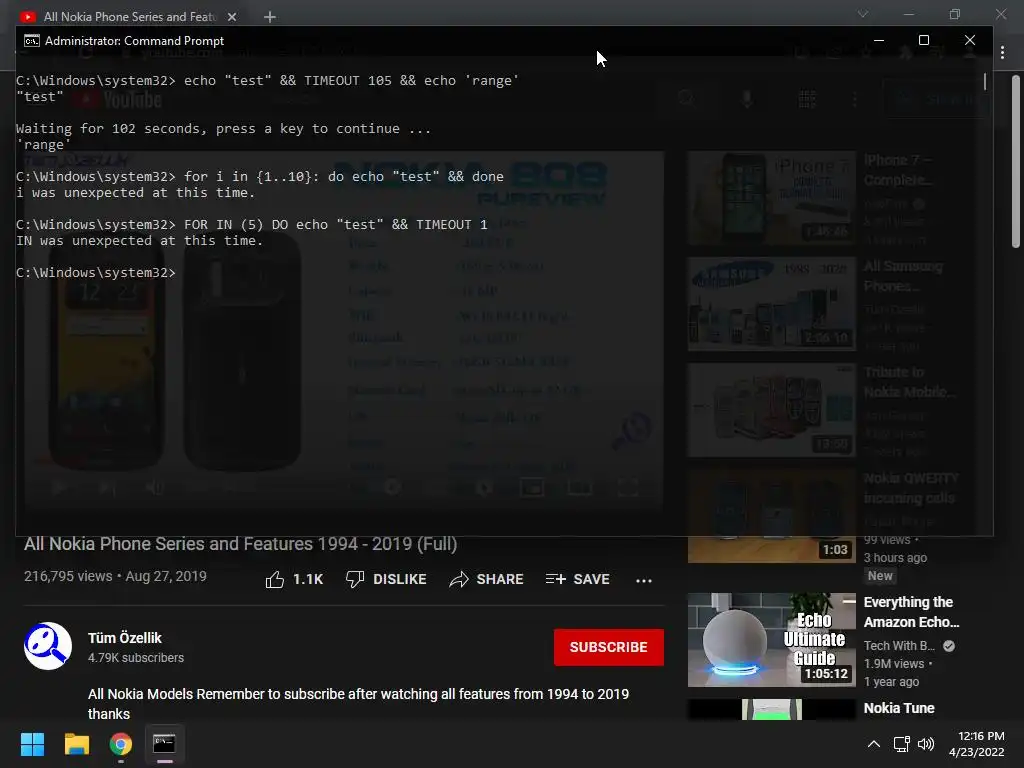Open Chrome three-dot menu
Viewport: 1024px width, 768px height.
(1002, 53)
